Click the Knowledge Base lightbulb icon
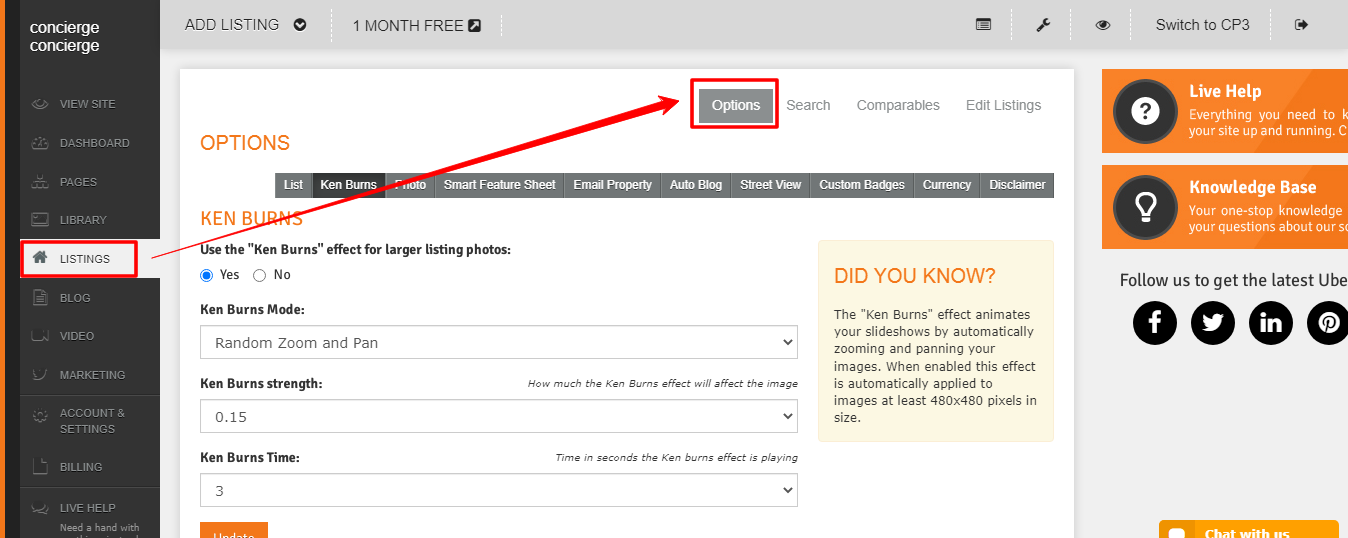Screen dimensions: 1348x538 pos(1145,207)
